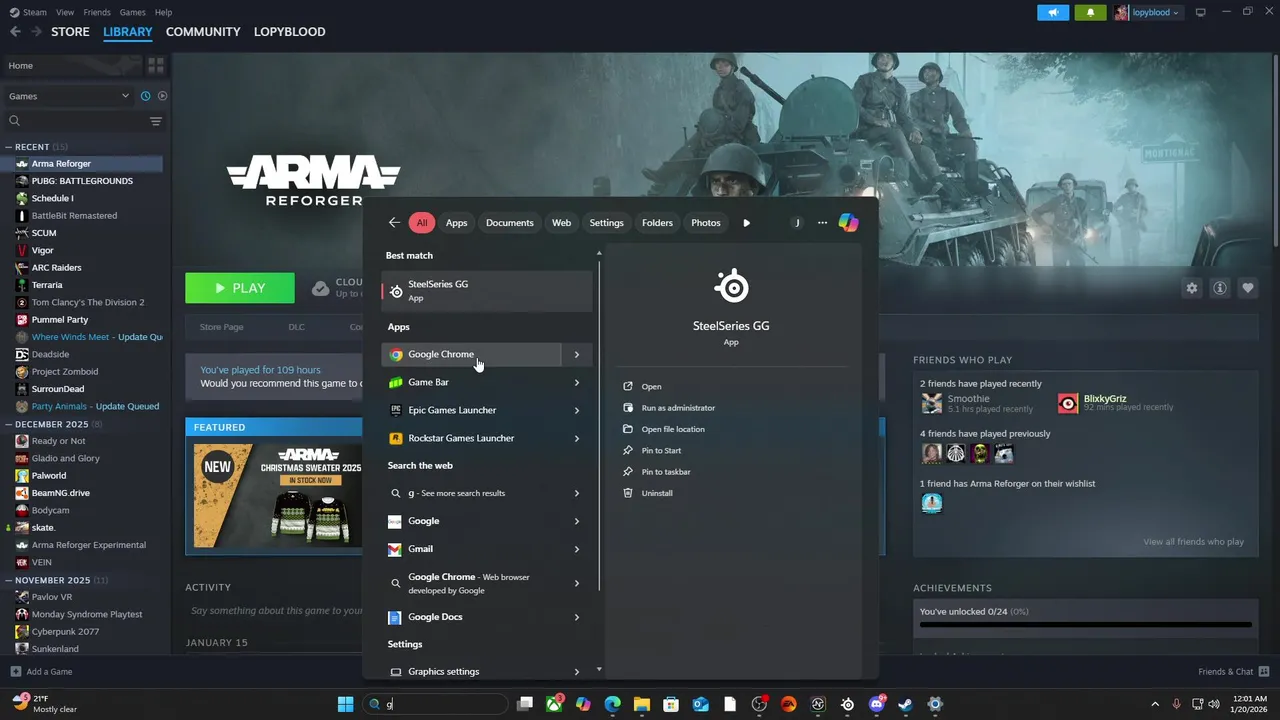Viewport: 1280px width, 720px height.
Task: Click Gmail icon in web results
Action: click(x=395, y=549)
